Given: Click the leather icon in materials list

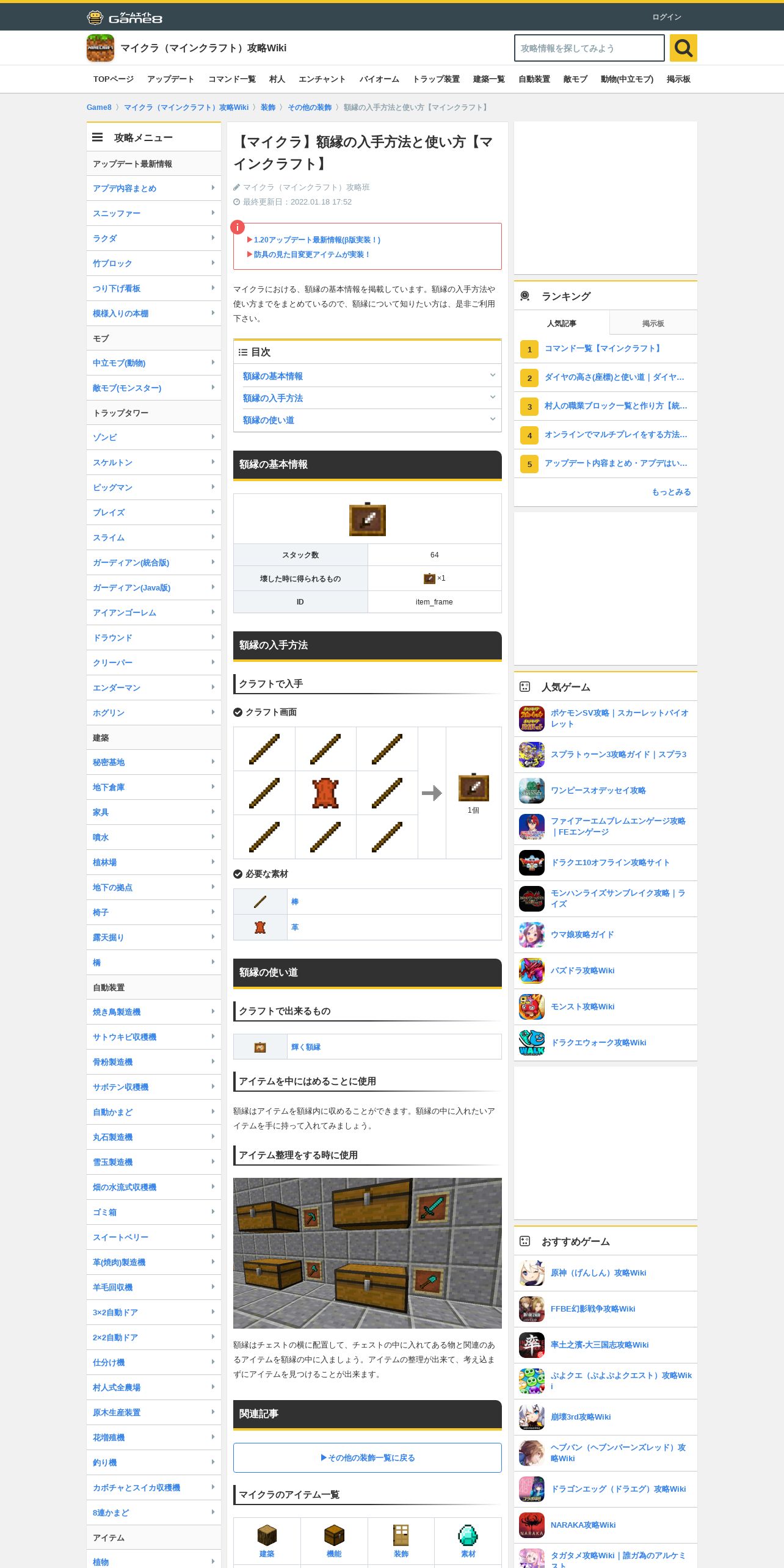Looking at the screenshot, I should [260, 927].
